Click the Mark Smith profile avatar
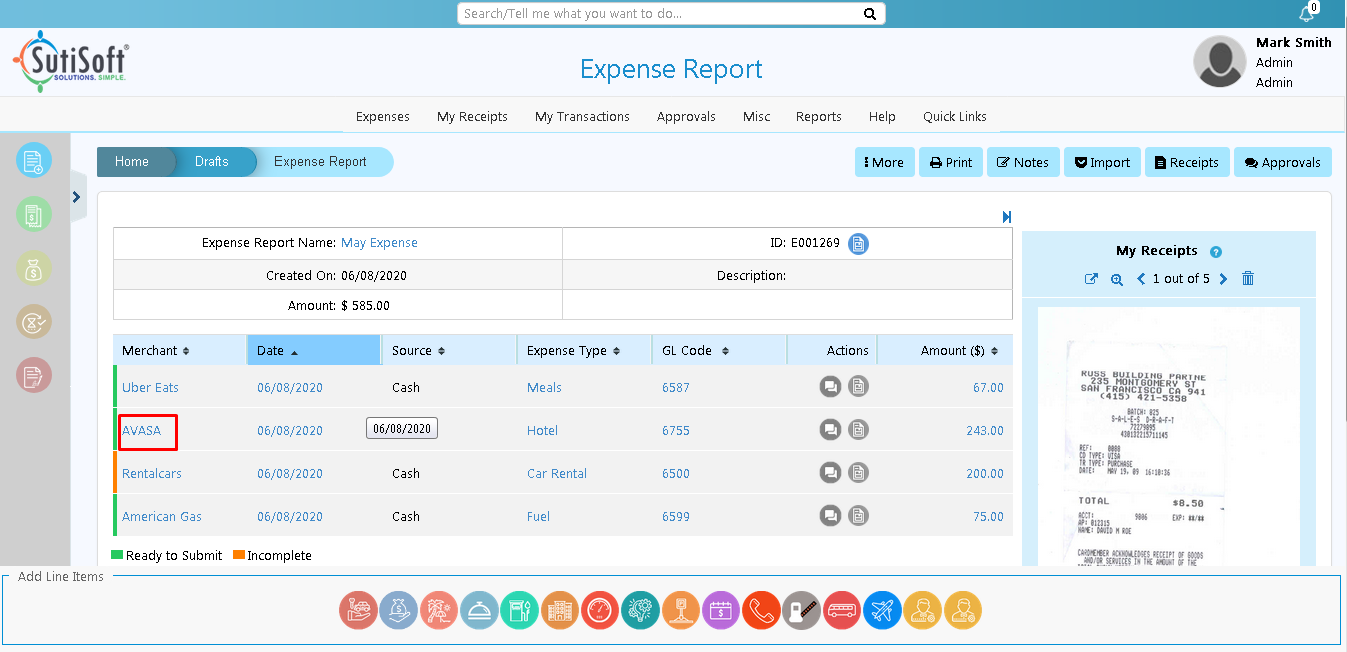The image size is (1347, 652). click(1219, 61)
